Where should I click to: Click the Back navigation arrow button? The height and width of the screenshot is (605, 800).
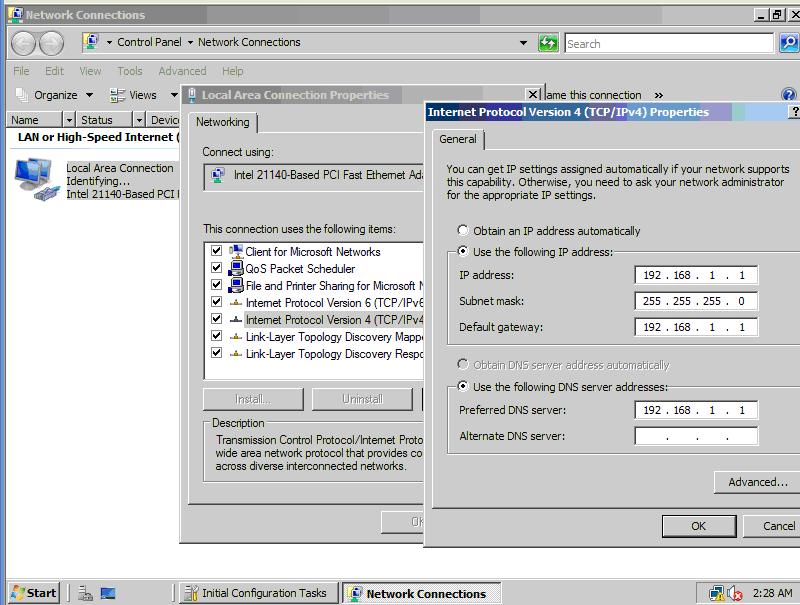[x=24, y=43]
